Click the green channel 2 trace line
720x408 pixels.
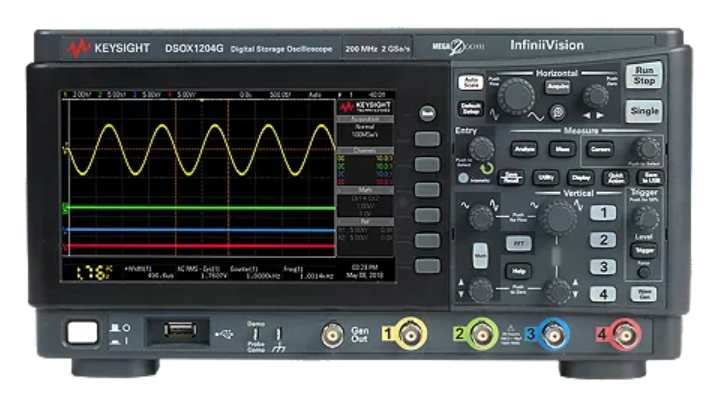coord(202,208)
